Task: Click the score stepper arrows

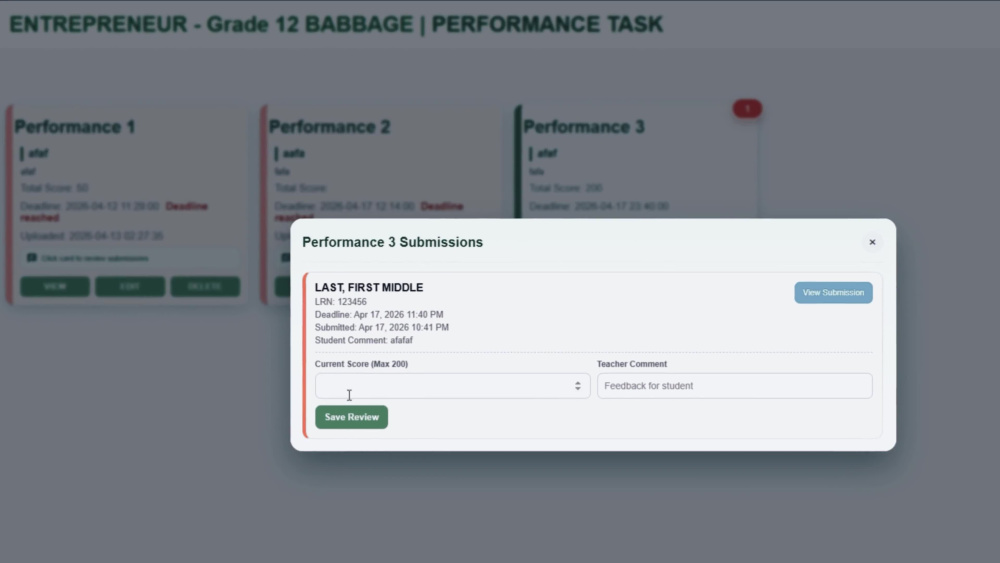Action: tap(577, 386)
